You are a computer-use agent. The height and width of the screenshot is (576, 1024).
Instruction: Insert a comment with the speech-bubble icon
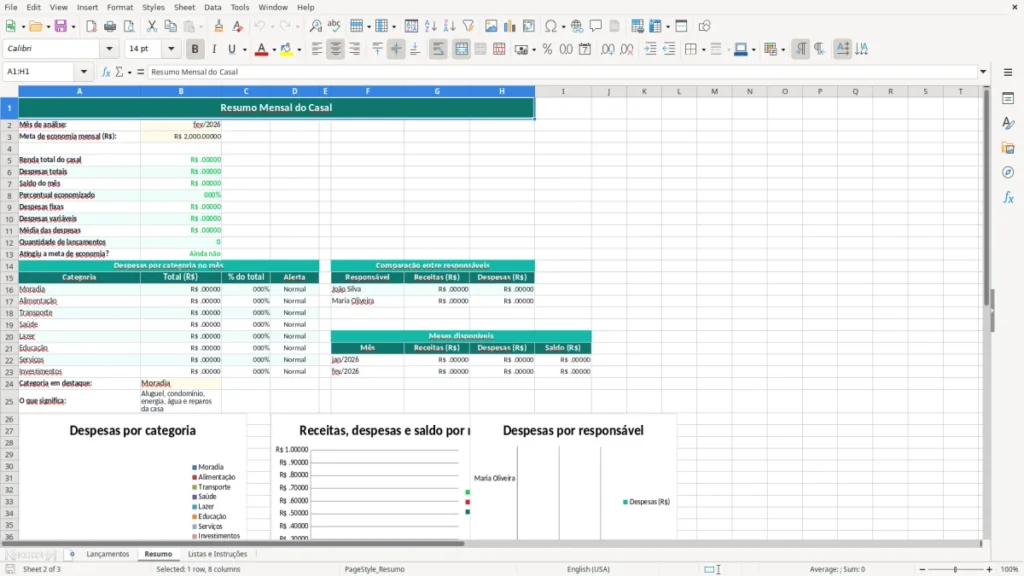click(x=596, y=26)
